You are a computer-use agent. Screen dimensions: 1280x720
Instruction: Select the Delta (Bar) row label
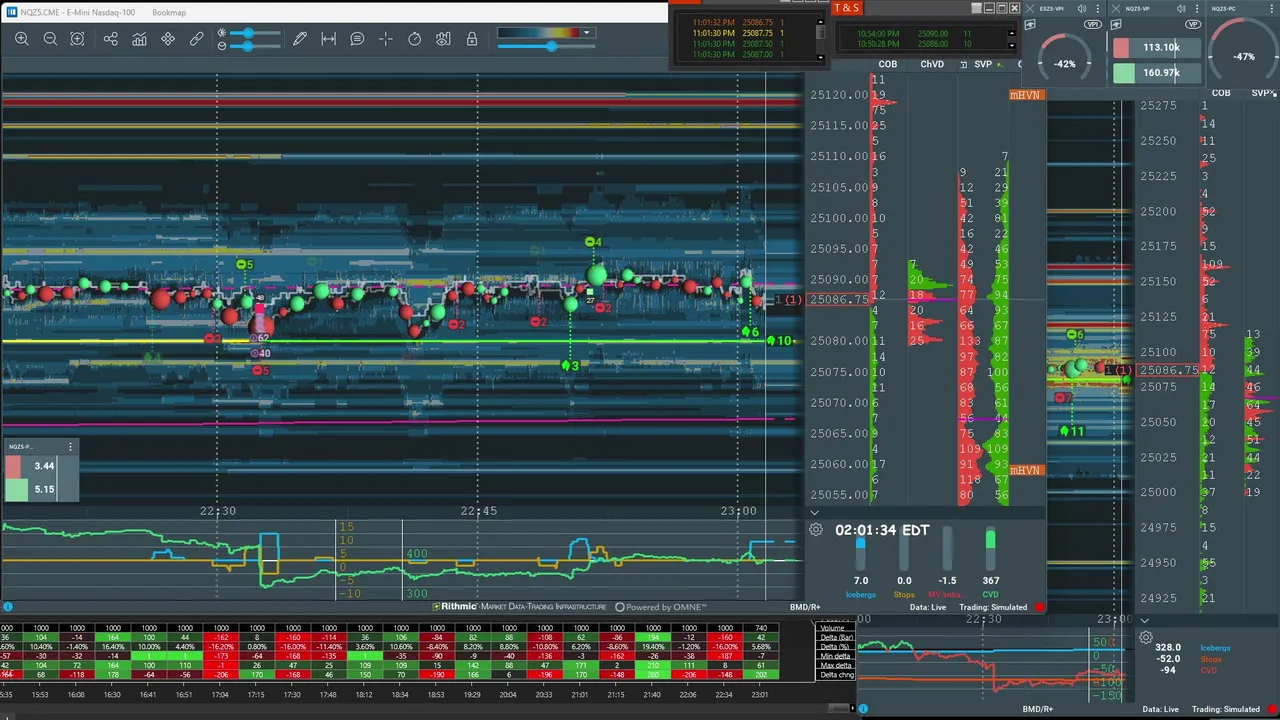pos(834,637)
